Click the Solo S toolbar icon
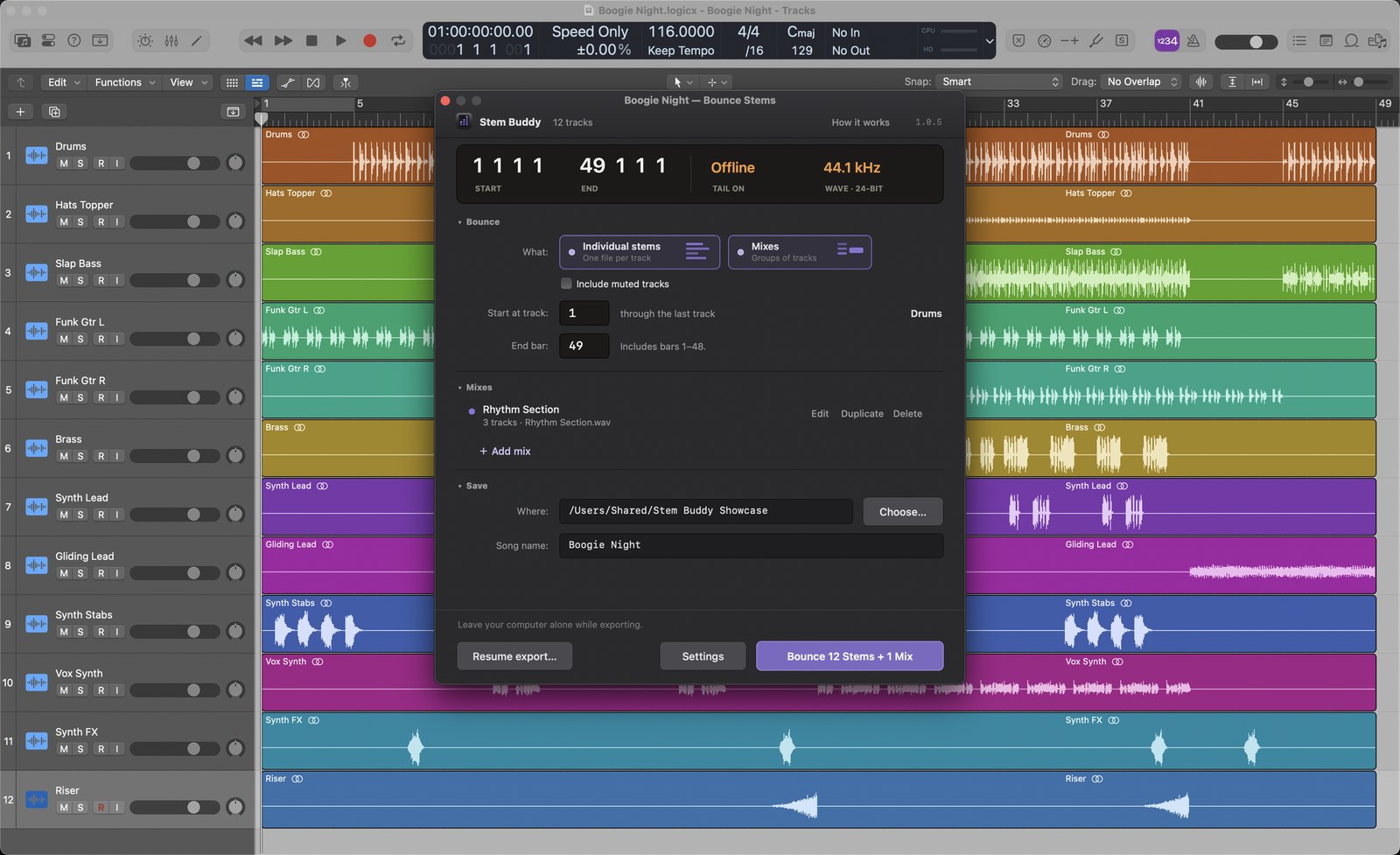Screen dimensions: 1400x855 (x=1121, y=40)
